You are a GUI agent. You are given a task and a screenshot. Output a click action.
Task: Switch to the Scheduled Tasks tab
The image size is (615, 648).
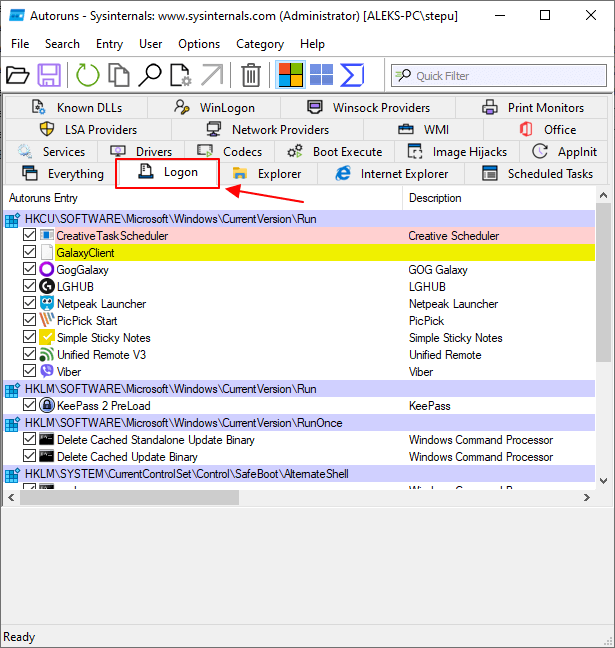536,174
